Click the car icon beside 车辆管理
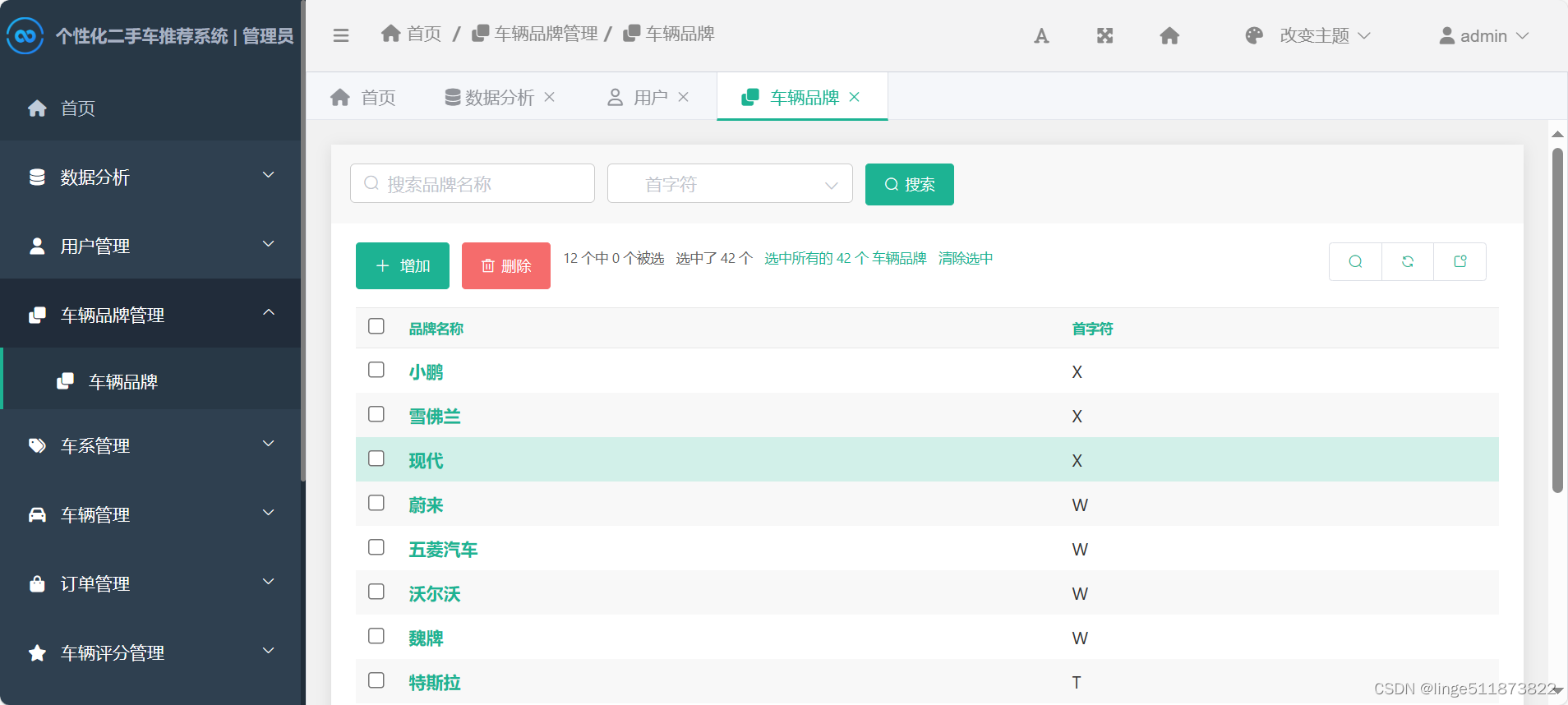The height and width of the screenshot is (705, 1568). pyautogui.click(x=37, y=514)
